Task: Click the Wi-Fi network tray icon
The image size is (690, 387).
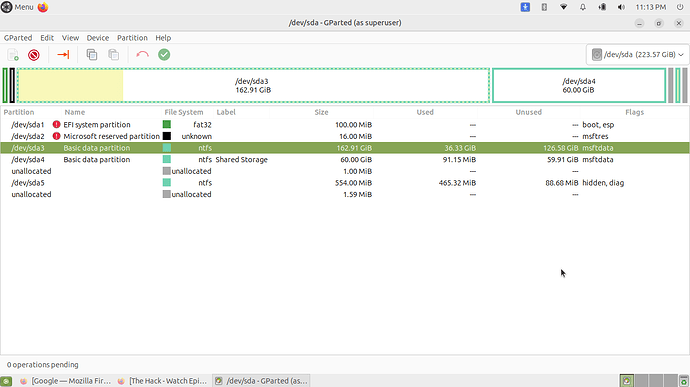Action: point(563,7)
